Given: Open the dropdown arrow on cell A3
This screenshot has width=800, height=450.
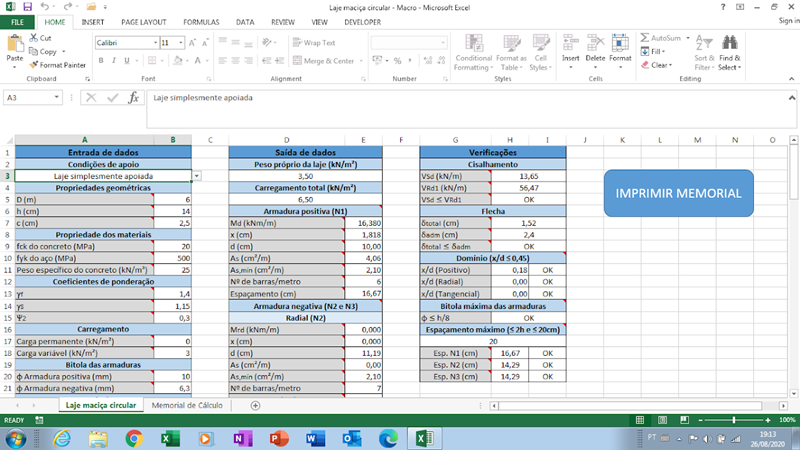Looking at the screenshot, I should pos(197,175).
